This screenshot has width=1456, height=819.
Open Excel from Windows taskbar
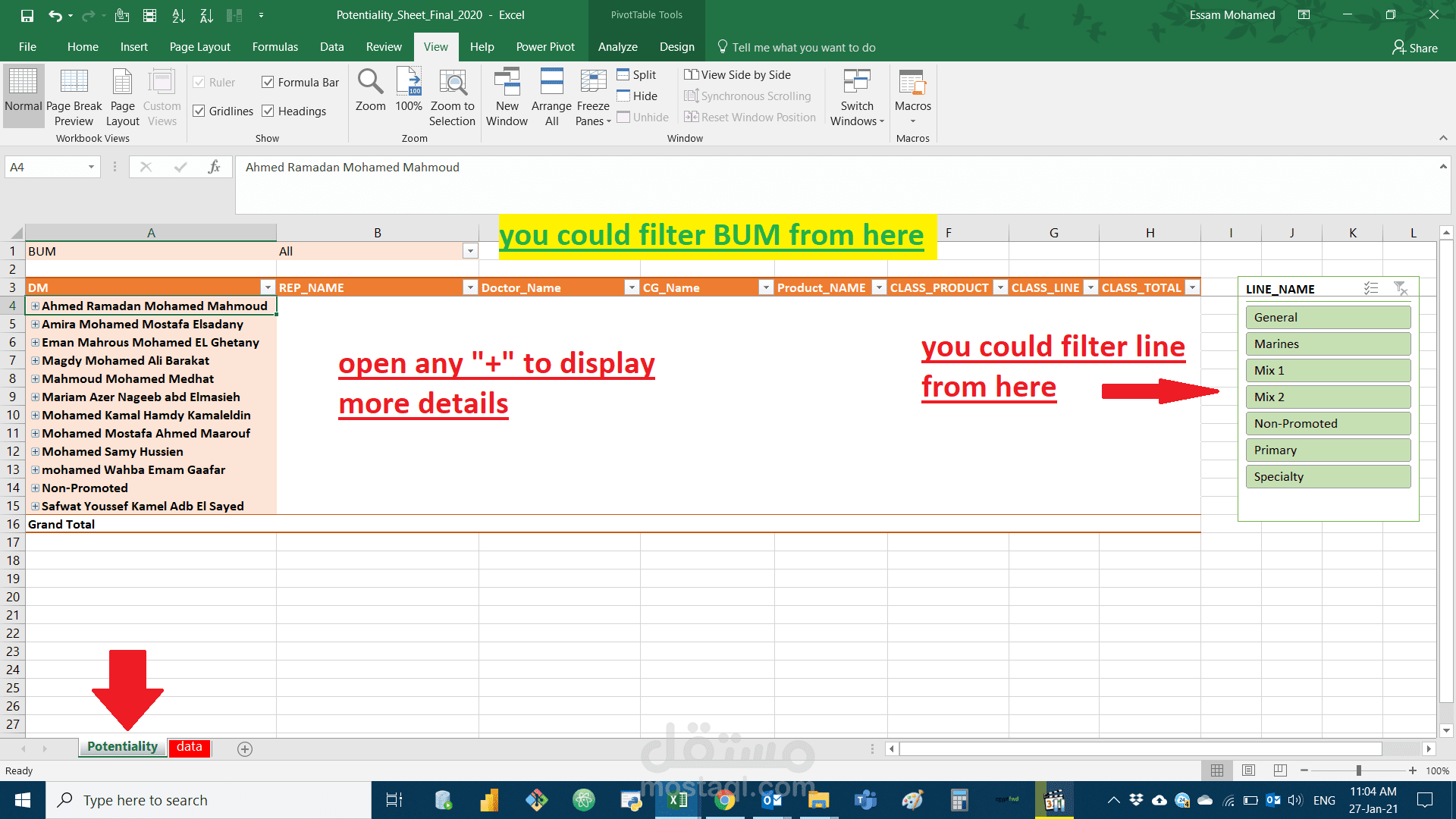tap(678, 800)
